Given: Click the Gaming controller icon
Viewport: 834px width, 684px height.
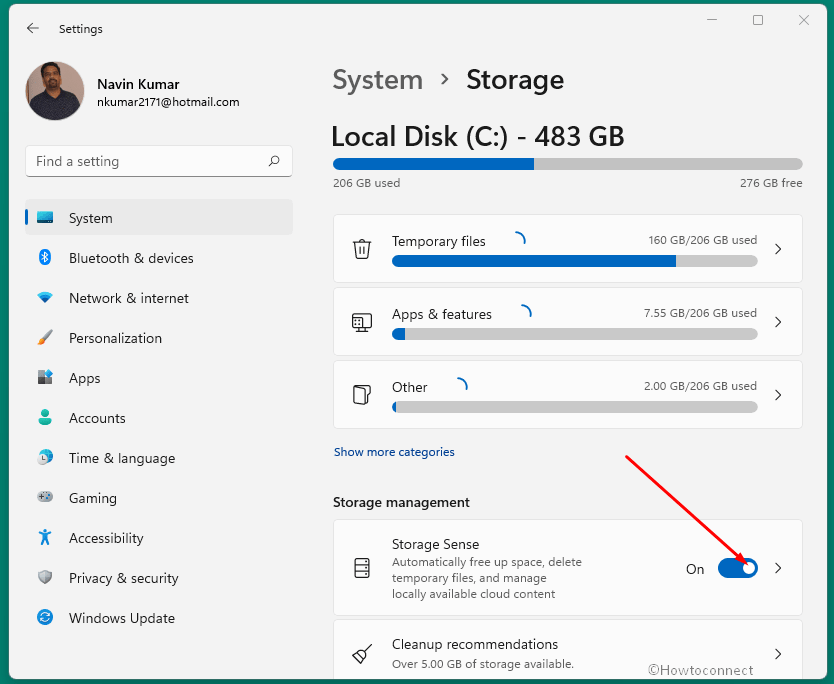Looking at the screenshot, I should [45, 497].
